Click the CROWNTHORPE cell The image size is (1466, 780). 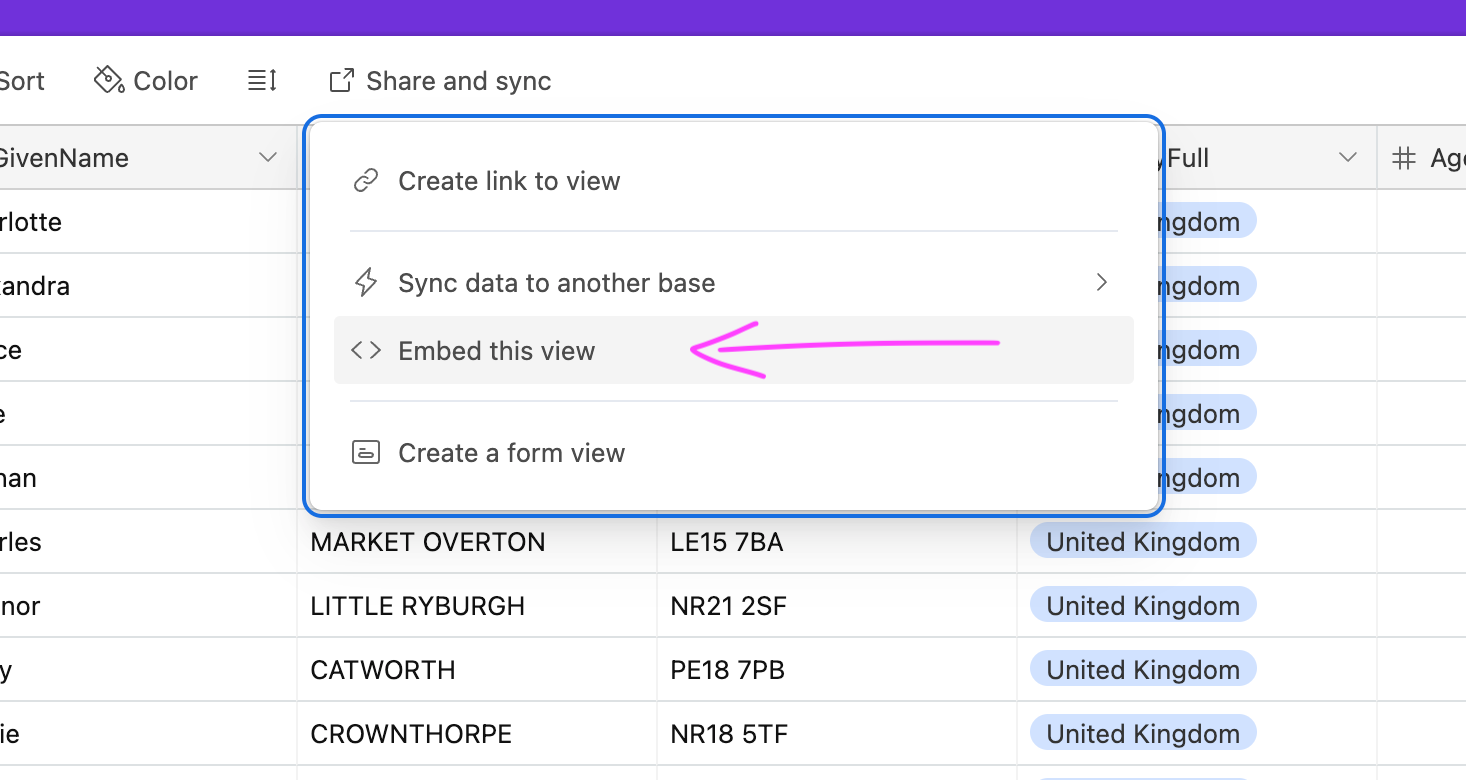[x=411, y=734]
